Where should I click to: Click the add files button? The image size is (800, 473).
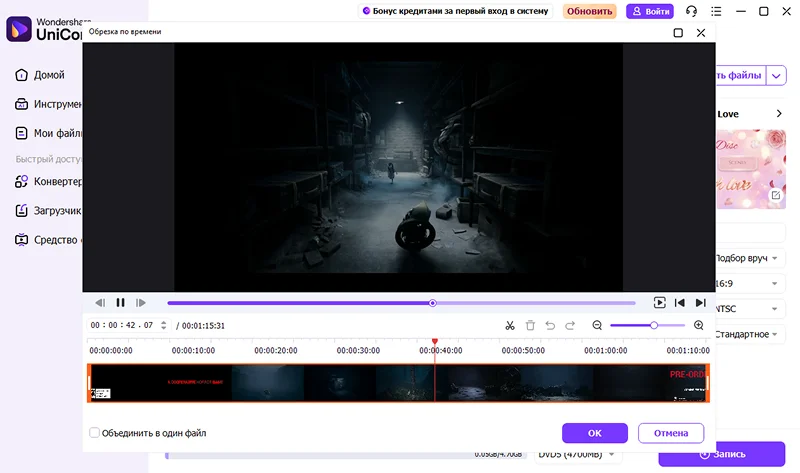[x=740, y=76]
